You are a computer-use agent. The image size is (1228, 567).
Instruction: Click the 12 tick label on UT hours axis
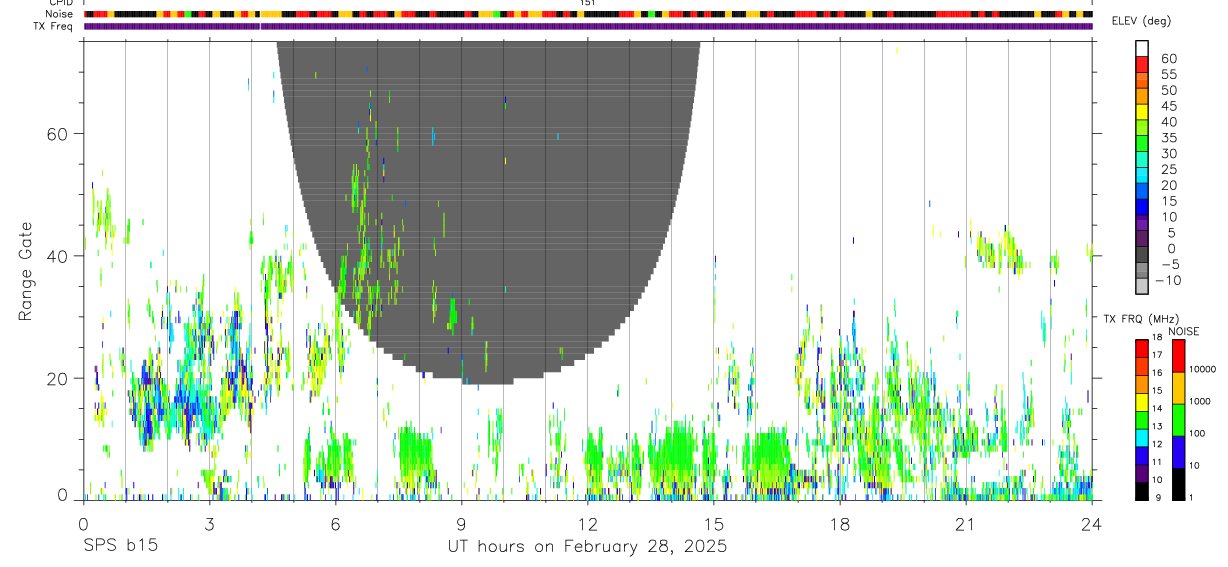click(587, 524)
